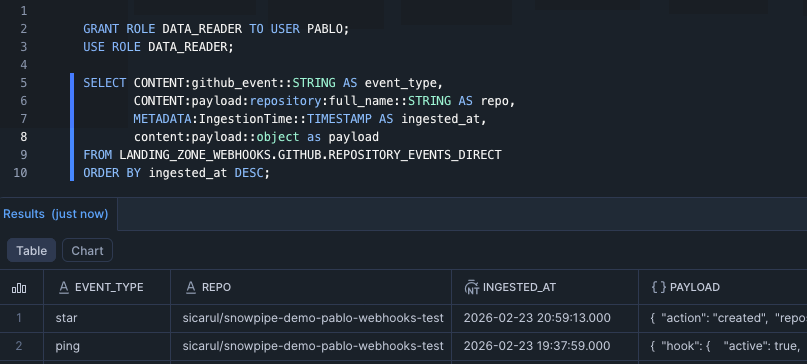The width and height of the screenshot is (807, 364).
Task: Click line number 5 in the gutter
Action: 24,83
